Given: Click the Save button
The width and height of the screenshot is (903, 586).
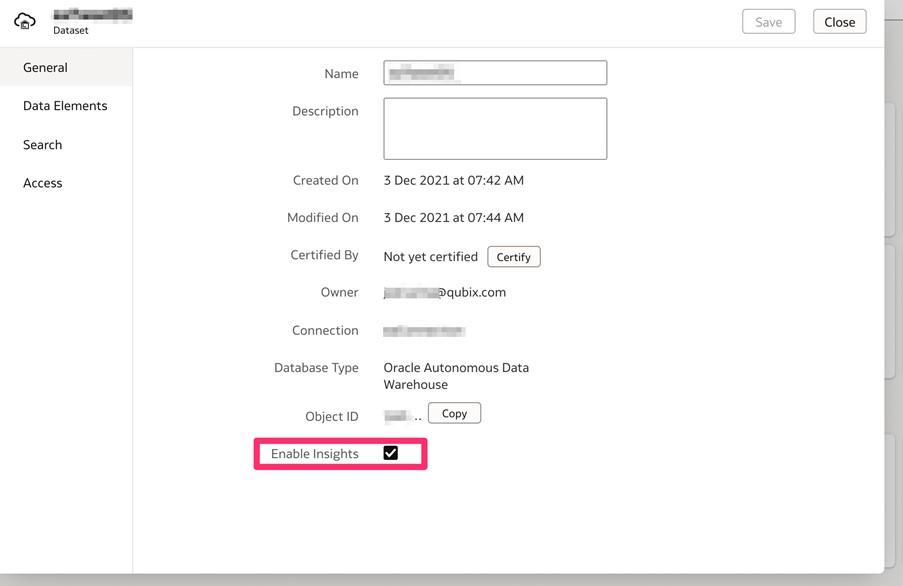Looking at the screenshot, I should point(768,22).
